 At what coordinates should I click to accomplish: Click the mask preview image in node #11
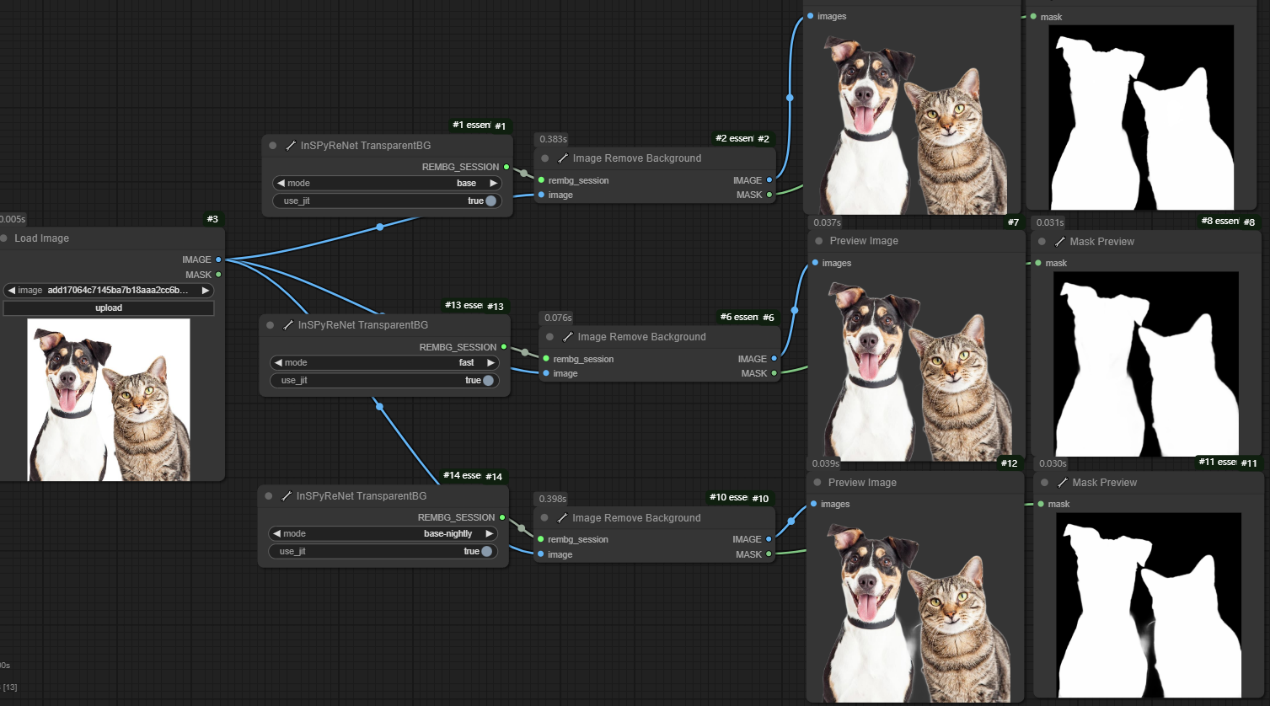1134,604
